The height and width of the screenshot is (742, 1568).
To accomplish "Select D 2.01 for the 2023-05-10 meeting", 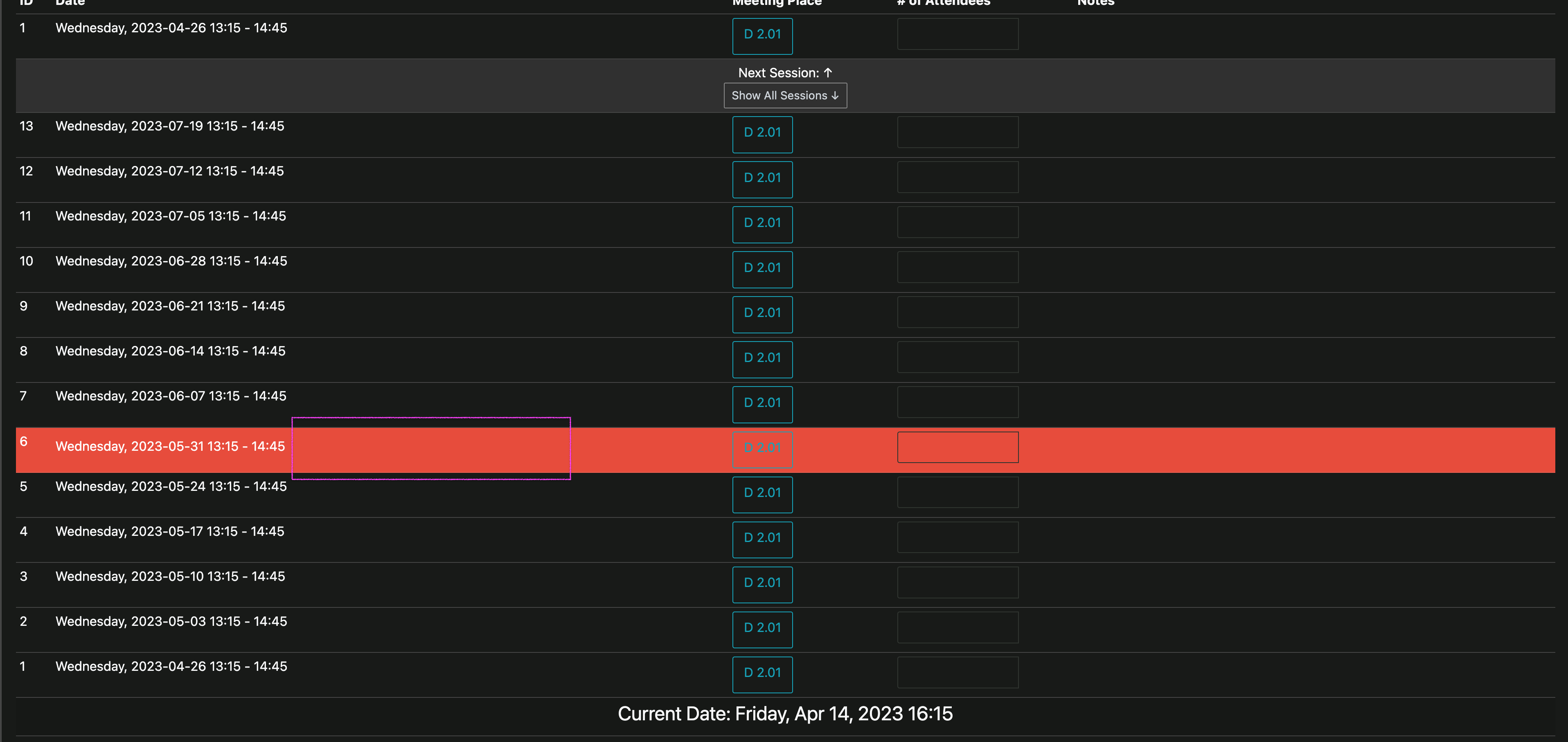I will (x=762, y=585).
